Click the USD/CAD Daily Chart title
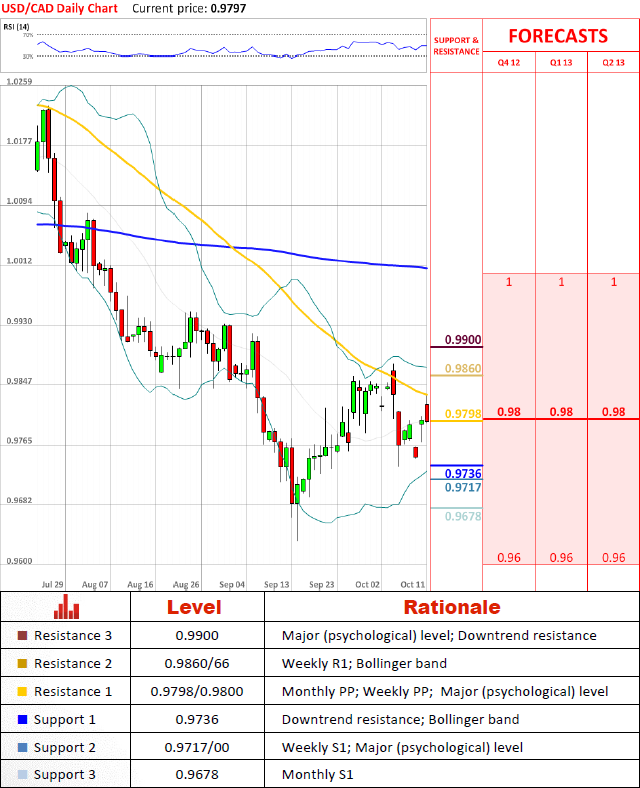640x788 pixels. point(59,8)
